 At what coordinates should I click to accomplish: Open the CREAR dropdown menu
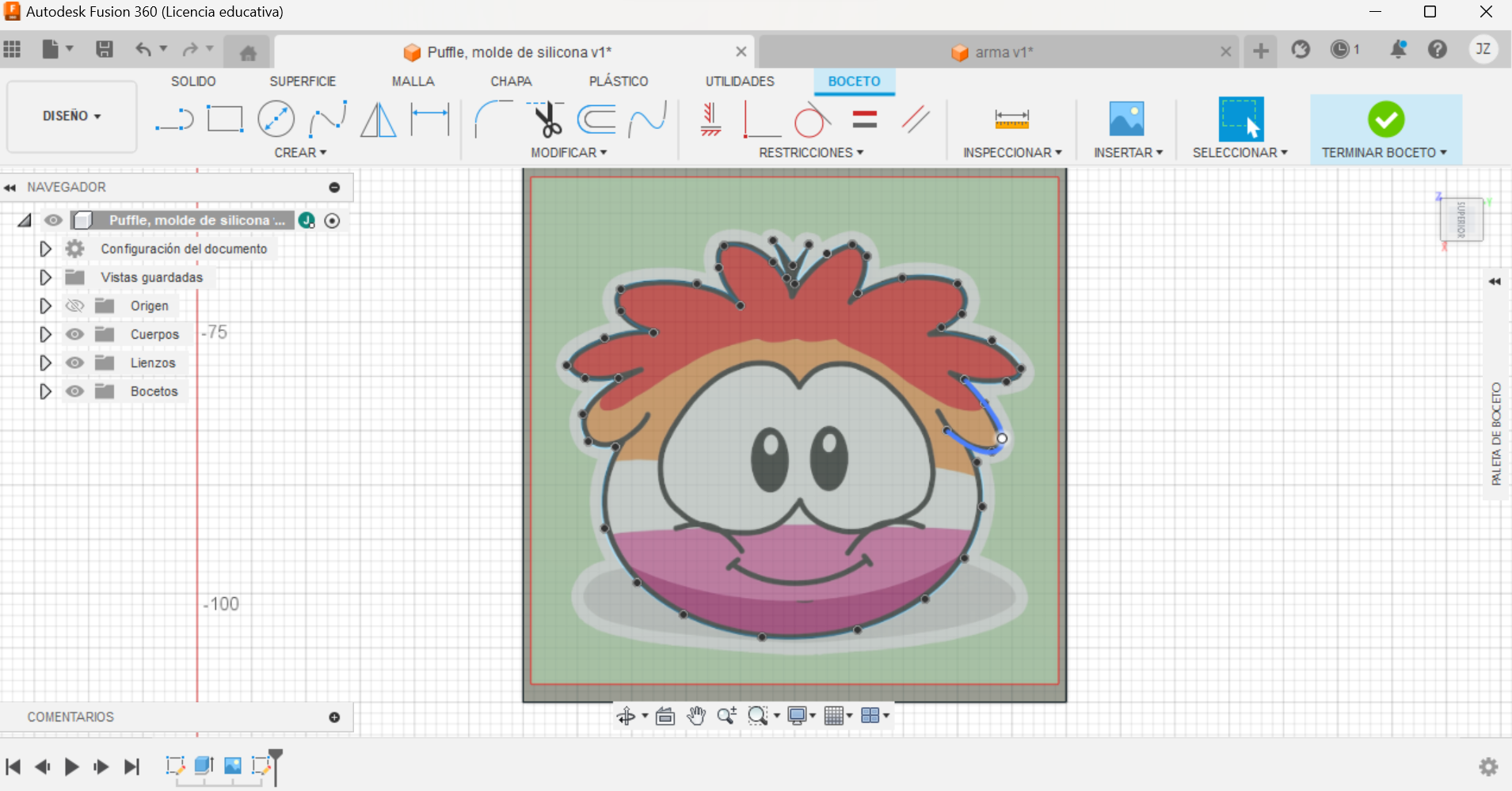300,152
